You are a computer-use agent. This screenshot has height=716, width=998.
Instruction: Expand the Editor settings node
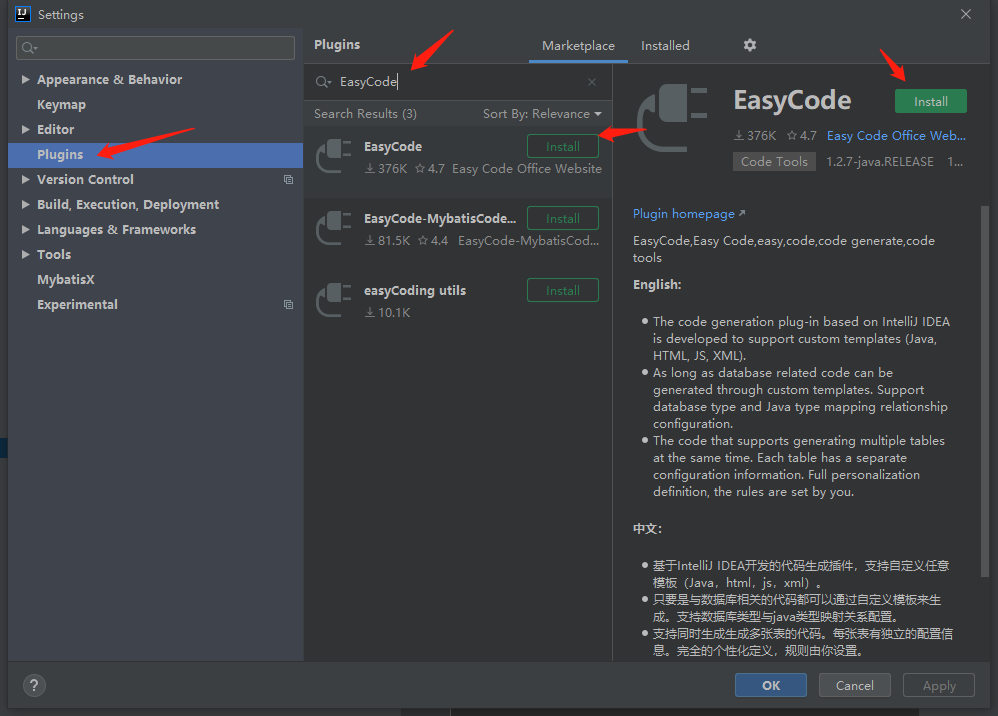coord(25,129)
